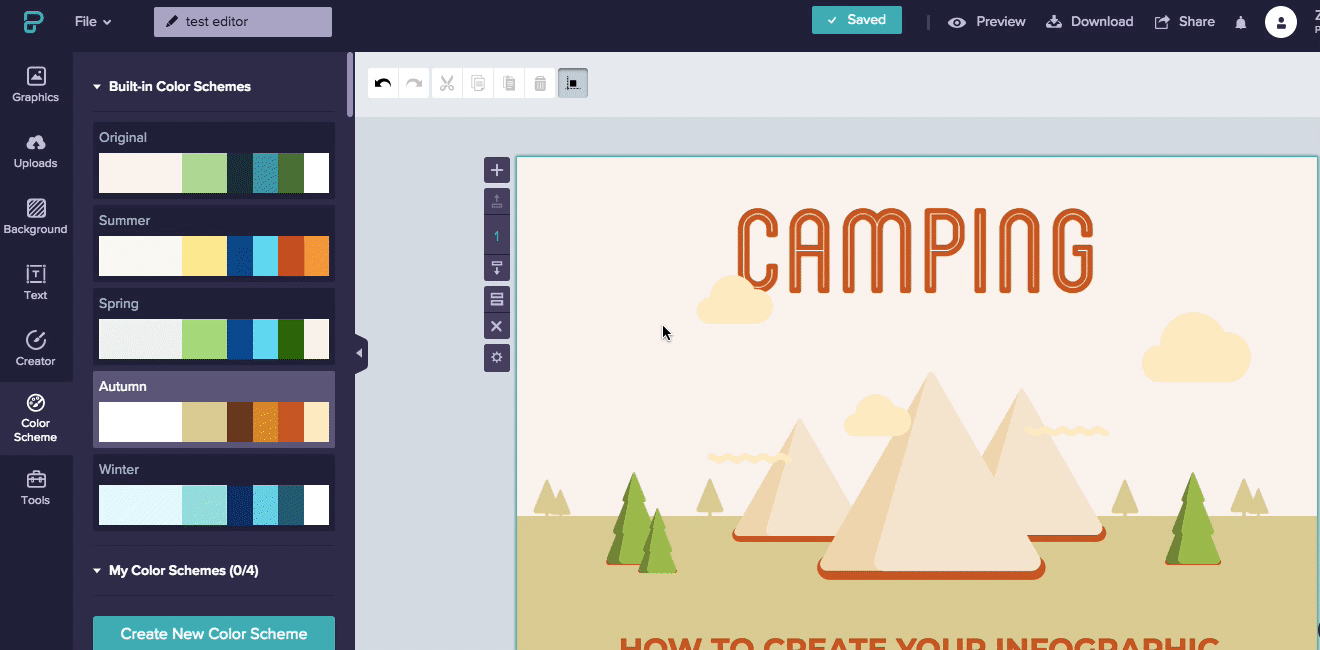Apply the Winter color scheme
Image resolution: width=1320 pixels, height=650 pixels.
[214, 493]
